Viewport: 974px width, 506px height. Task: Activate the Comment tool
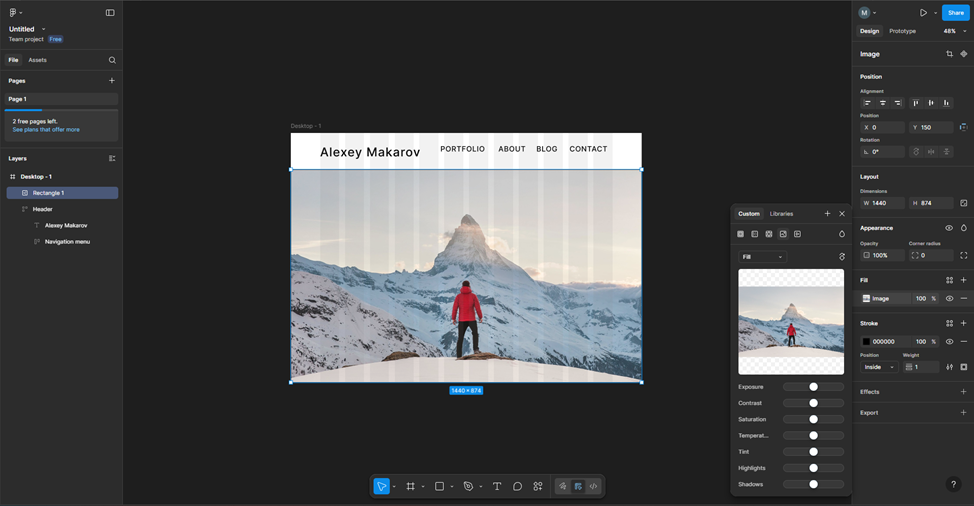pos(517,486)
